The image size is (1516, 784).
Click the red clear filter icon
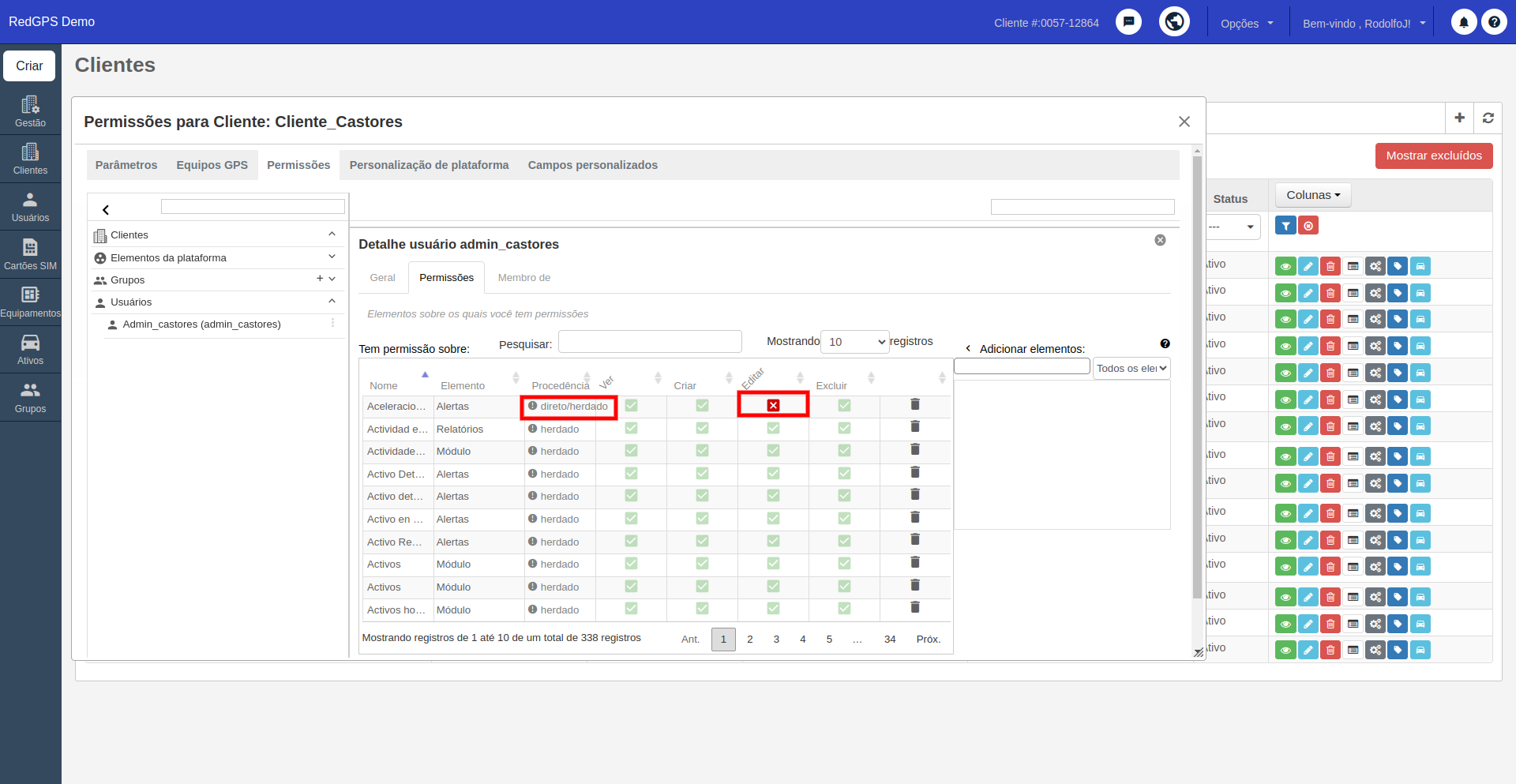1308,226
